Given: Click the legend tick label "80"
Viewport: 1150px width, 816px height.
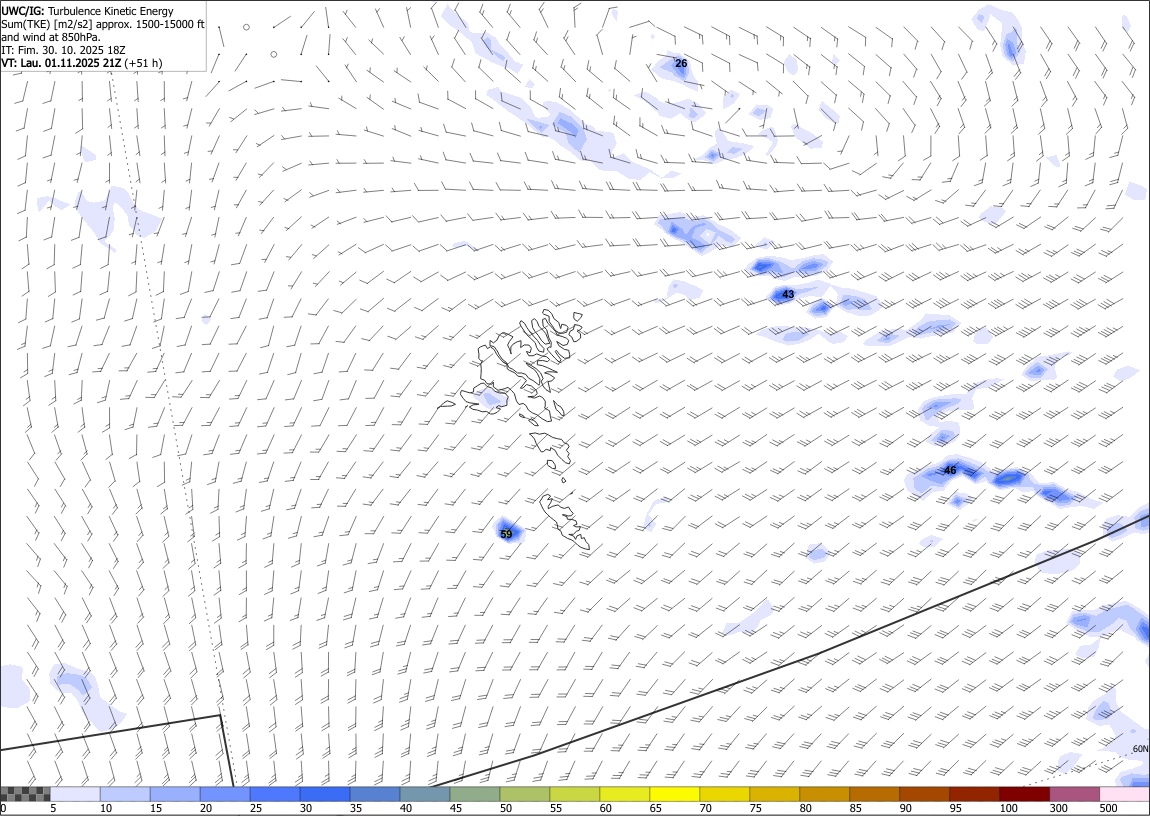Looking at the screenshot, I should click(805, 808).
